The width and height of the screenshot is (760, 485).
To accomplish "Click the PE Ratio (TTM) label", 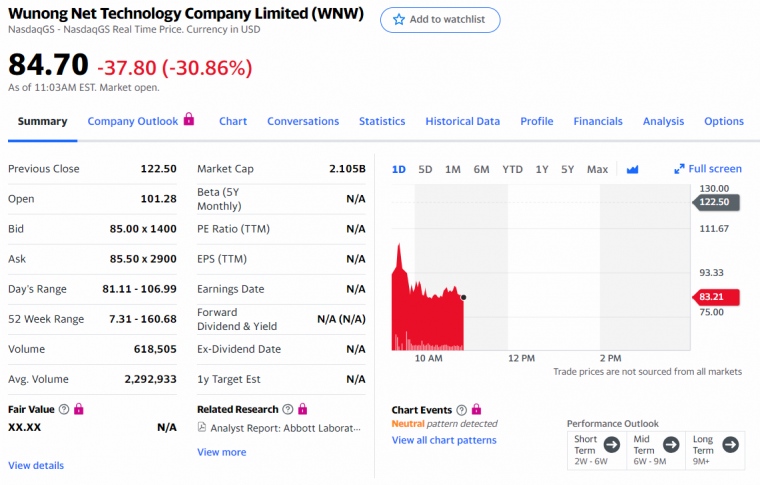I will pos(233,229).
